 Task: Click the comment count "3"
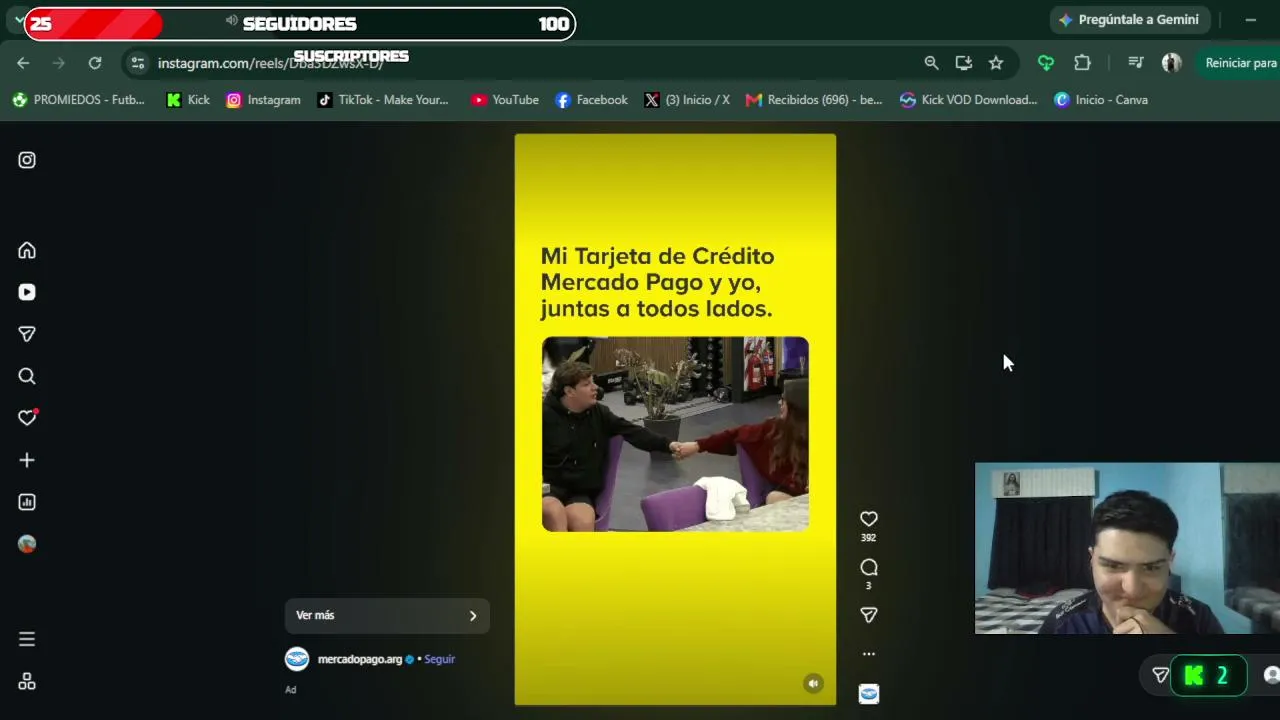click(868, 586)
